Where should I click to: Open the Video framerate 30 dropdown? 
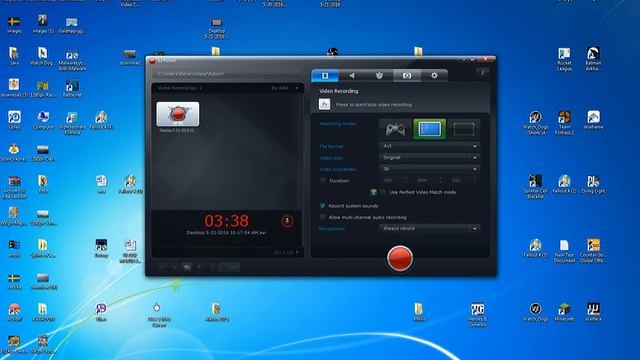(429, 169)
